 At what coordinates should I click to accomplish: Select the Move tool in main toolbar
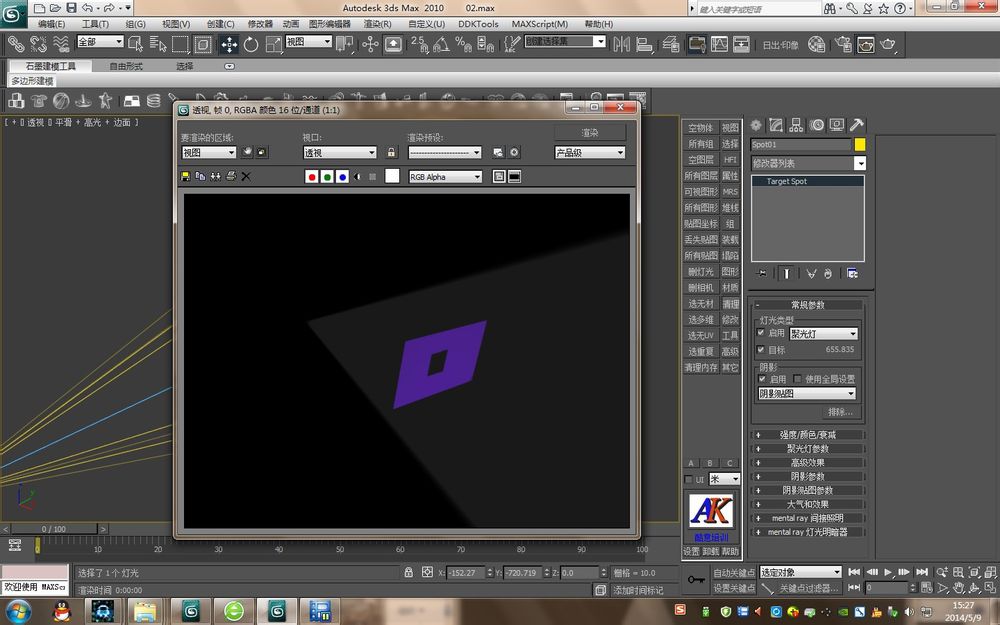click(228, 44)
